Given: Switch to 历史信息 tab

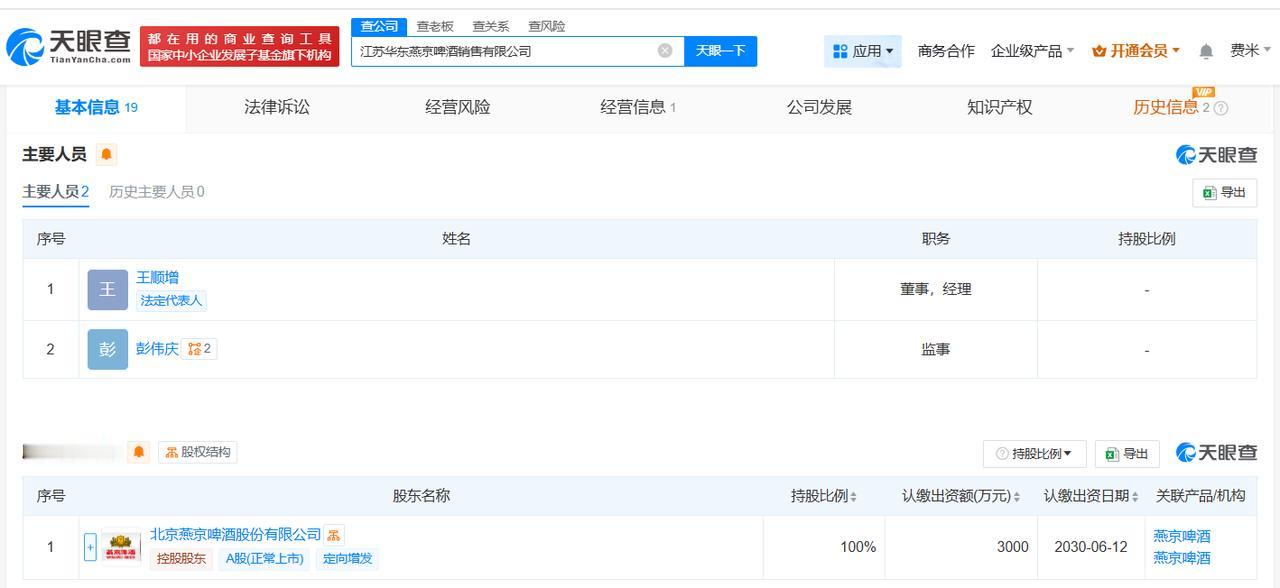Looking at the screenshot, I should [1166, 108].
